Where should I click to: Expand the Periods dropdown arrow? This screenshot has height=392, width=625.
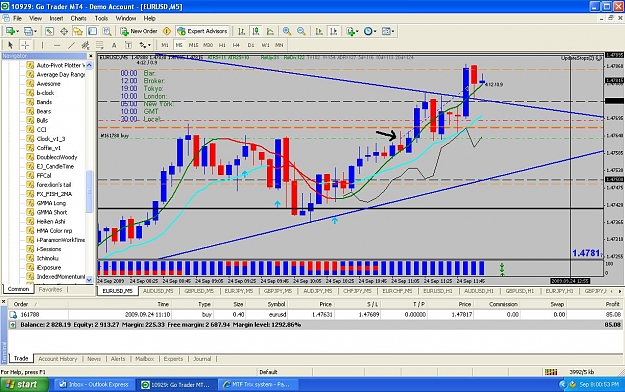coord(375,31)
